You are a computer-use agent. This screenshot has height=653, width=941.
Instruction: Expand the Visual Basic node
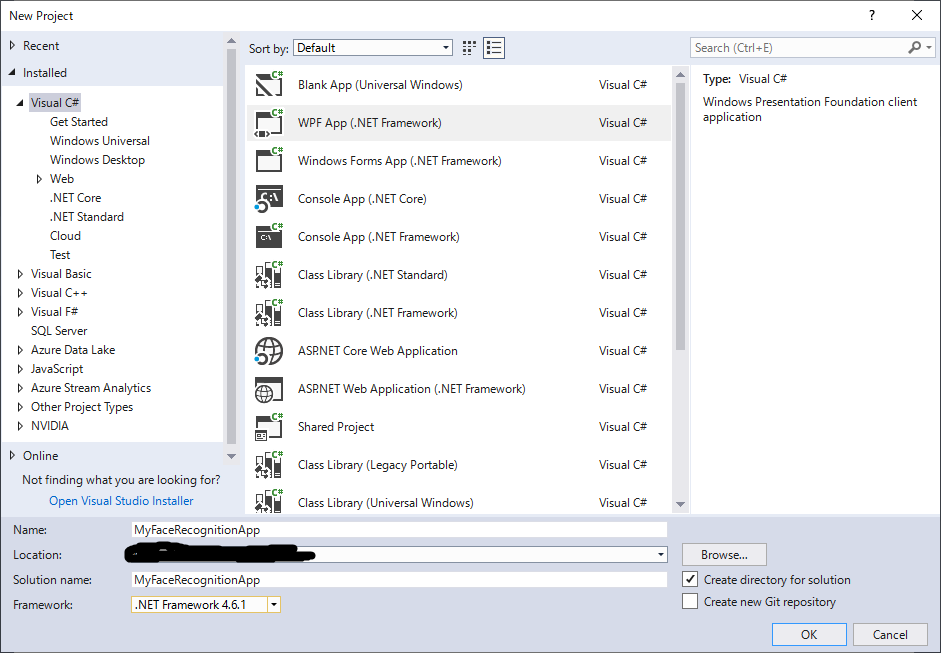pyautogui.click(x=20, y=274)
